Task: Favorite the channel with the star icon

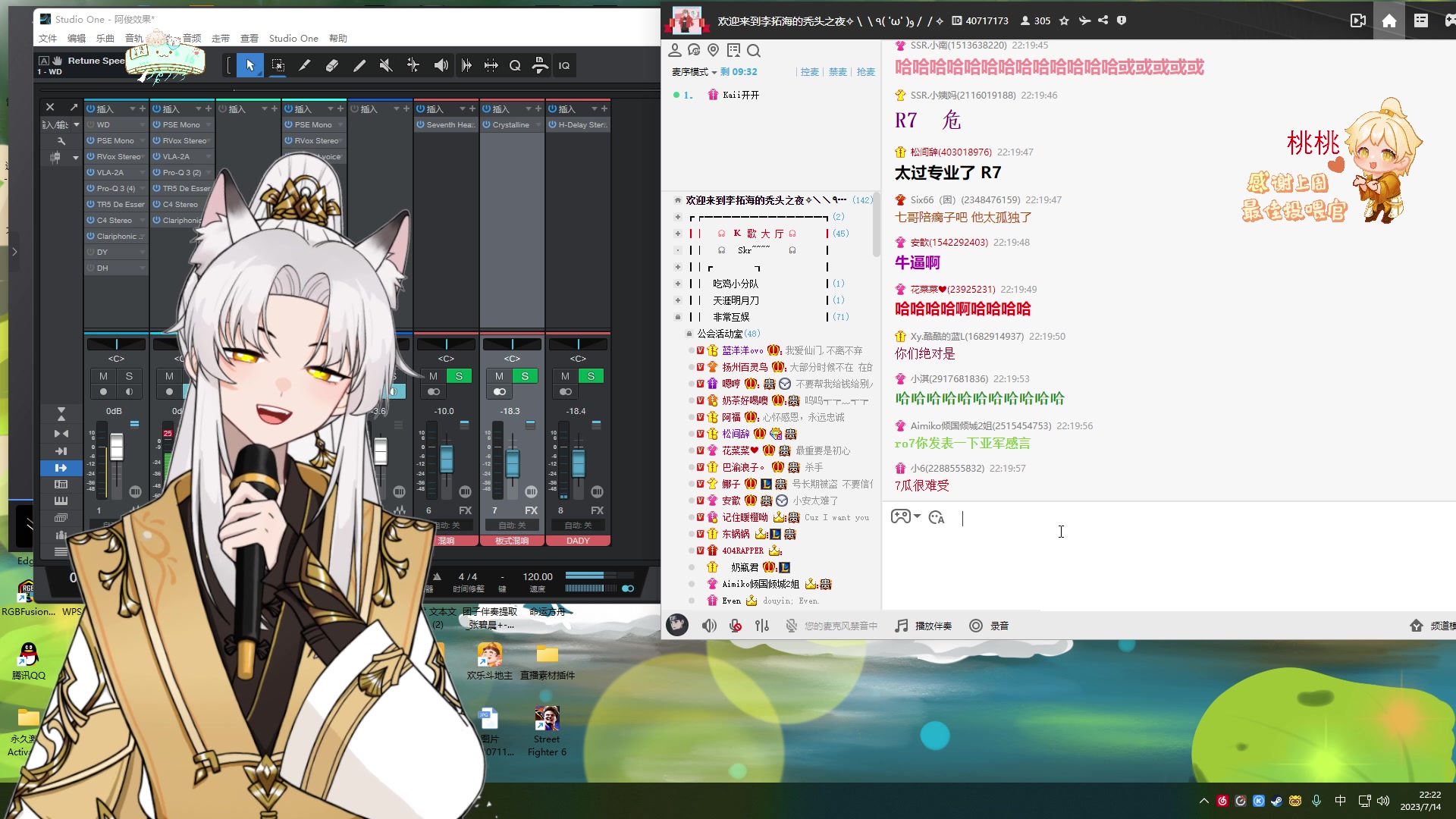Action: 1064,21
